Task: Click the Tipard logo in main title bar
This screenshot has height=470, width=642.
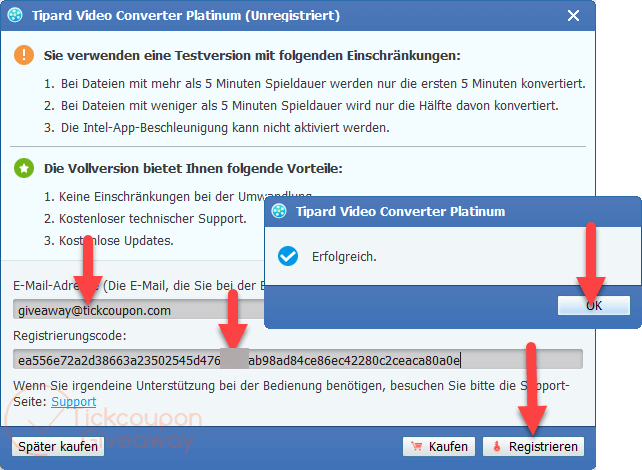Action: pyautogui.click(x=15, y=16)
